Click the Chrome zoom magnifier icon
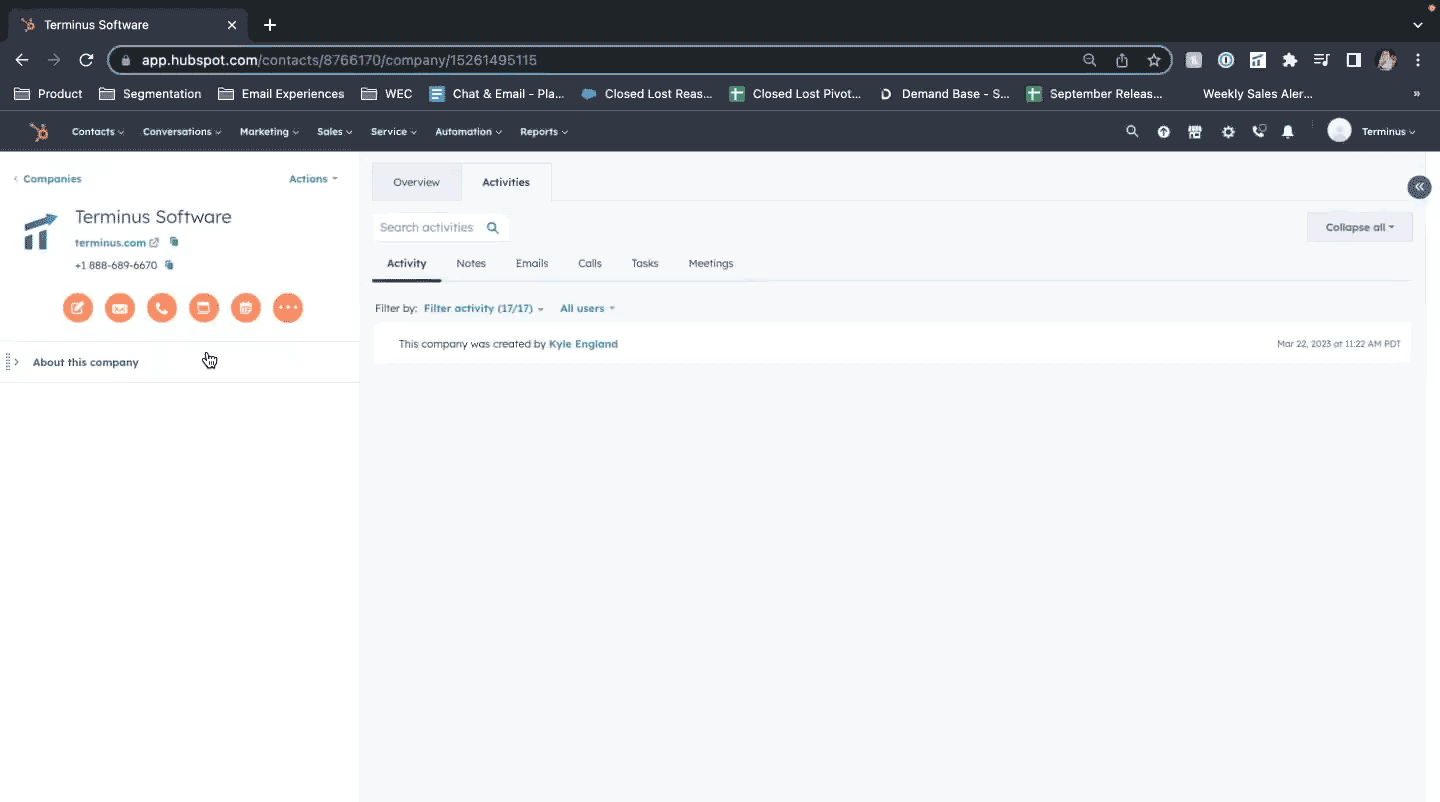The height and width of the screenshot is (802, 1440). click(x=1090, y=60)
